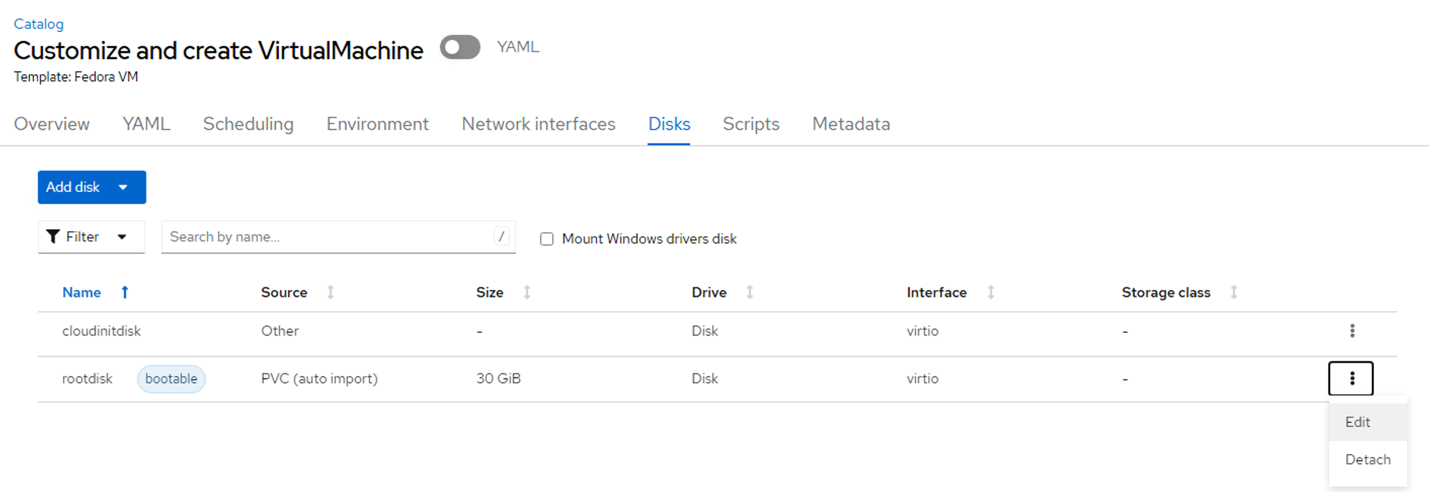Image resolution: width=1429 pixels, height=492 pixels.
Task: Click the Customize and create VirtualMachine heading
Action: click(219, 50)
